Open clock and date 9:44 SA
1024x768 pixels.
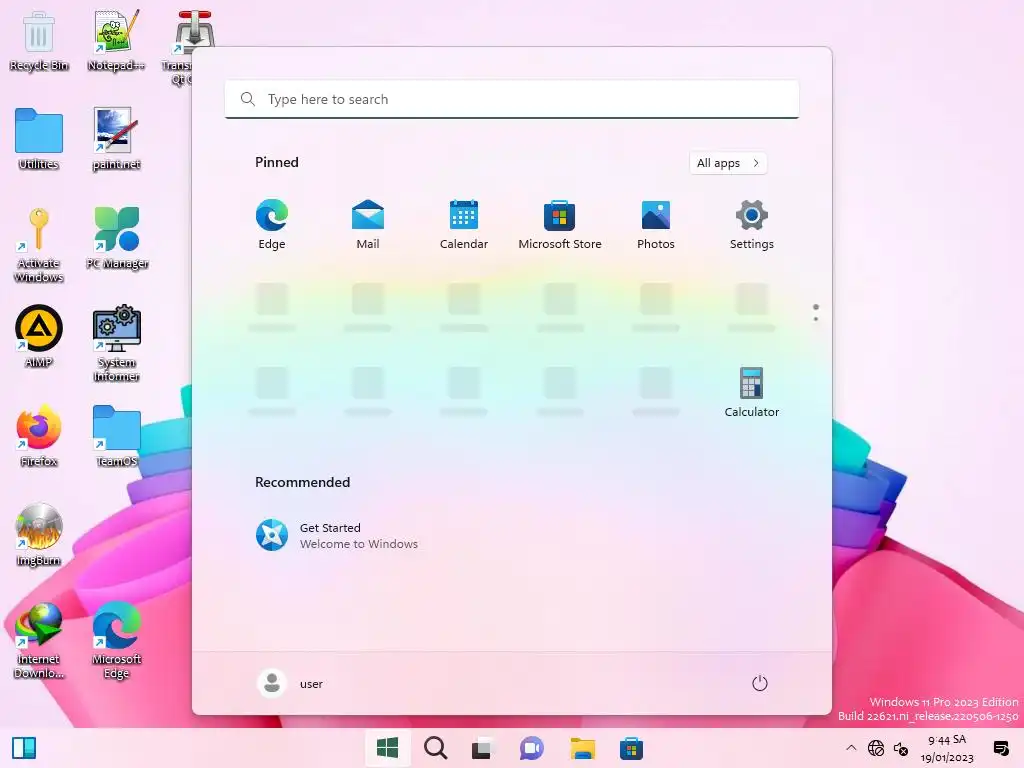[x=947, y=748]
